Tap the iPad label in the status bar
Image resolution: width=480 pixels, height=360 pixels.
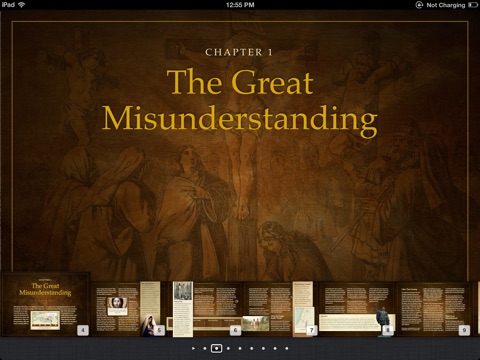tap(8, 5)
